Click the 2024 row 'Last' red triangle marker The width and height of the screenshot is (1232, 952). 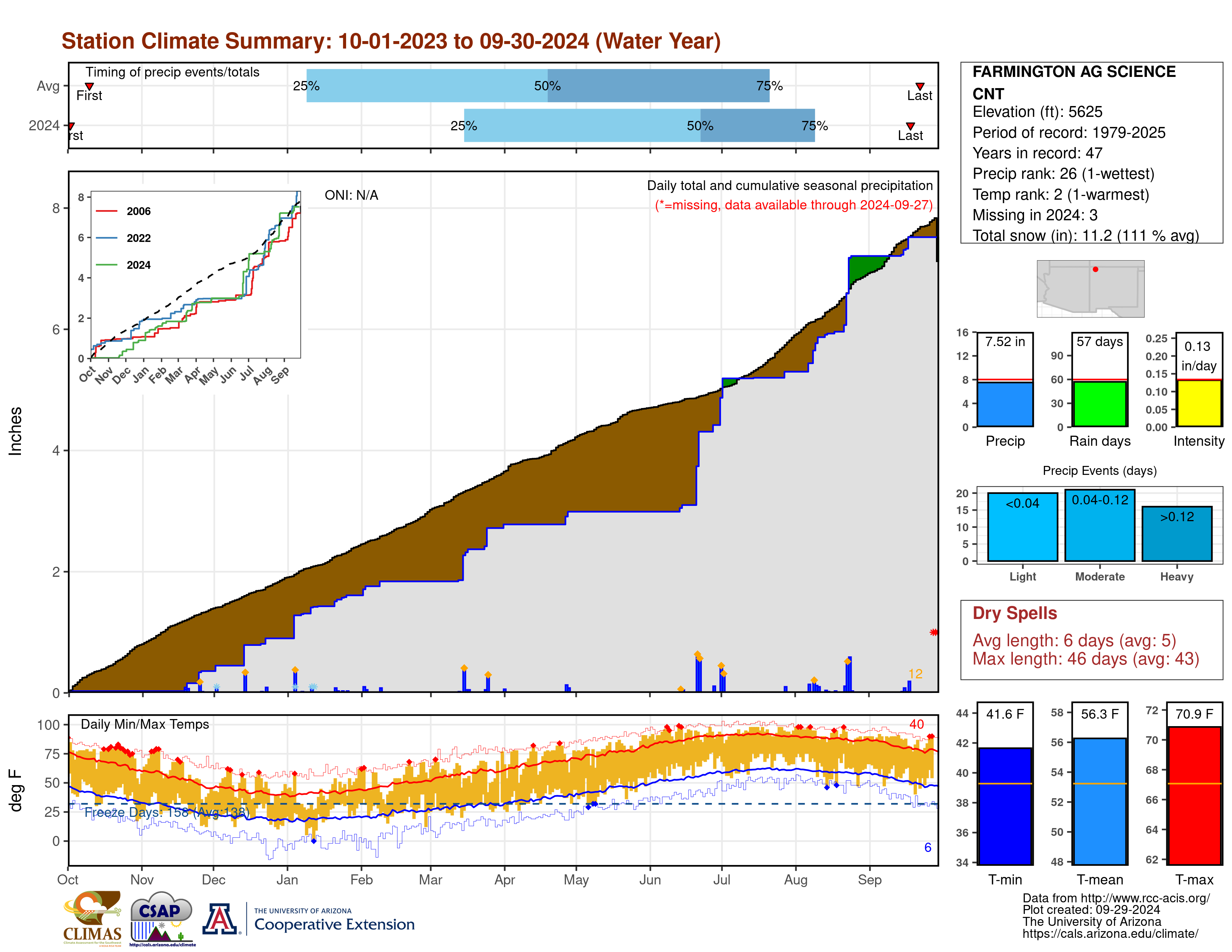pyautogui.click(x=910, y=126)
